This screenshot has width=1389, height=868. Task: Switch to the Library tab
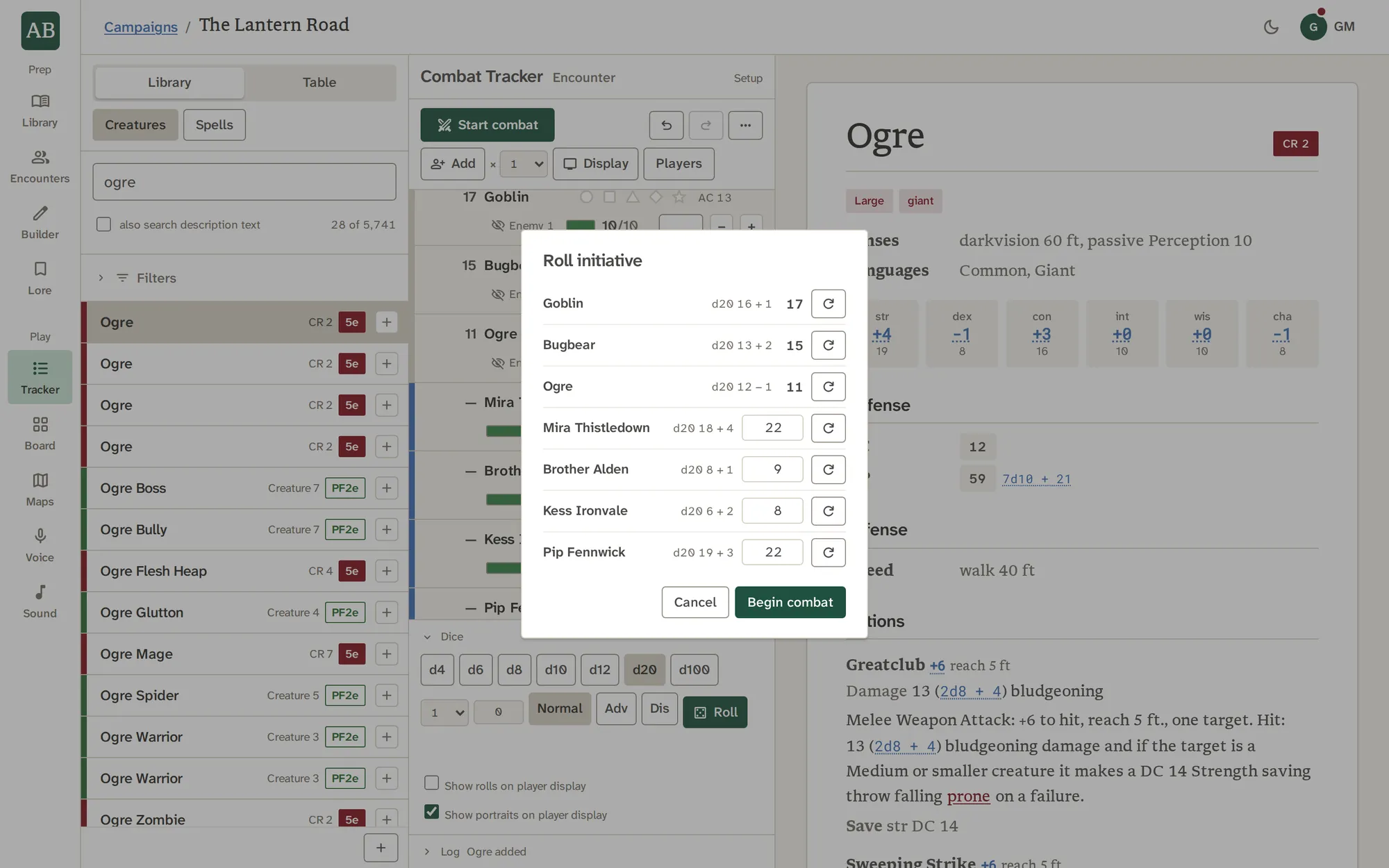point(169,83)
